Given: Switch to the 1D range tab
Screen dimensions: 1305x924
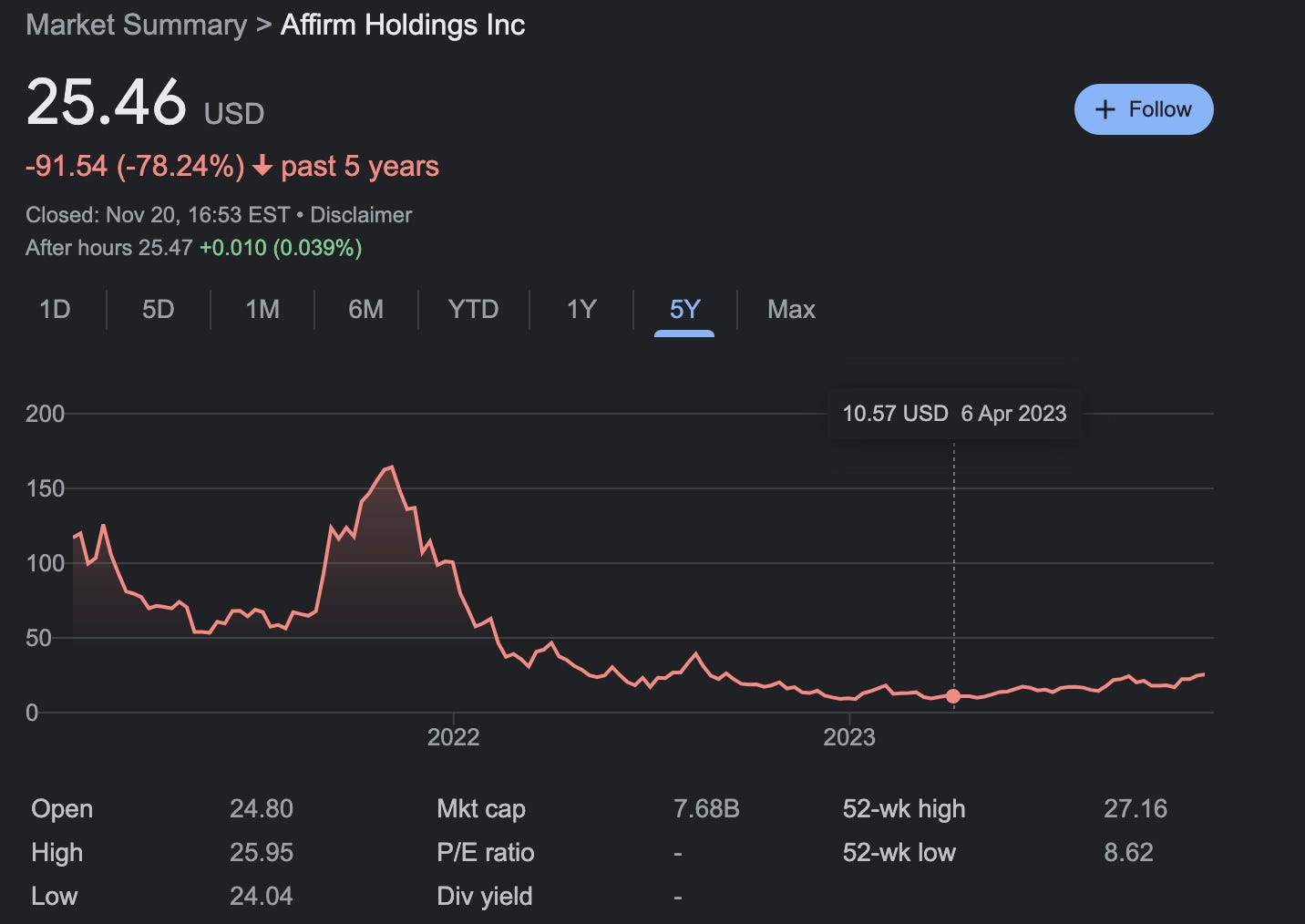Looking at the screenshot, I should (55, 310).
